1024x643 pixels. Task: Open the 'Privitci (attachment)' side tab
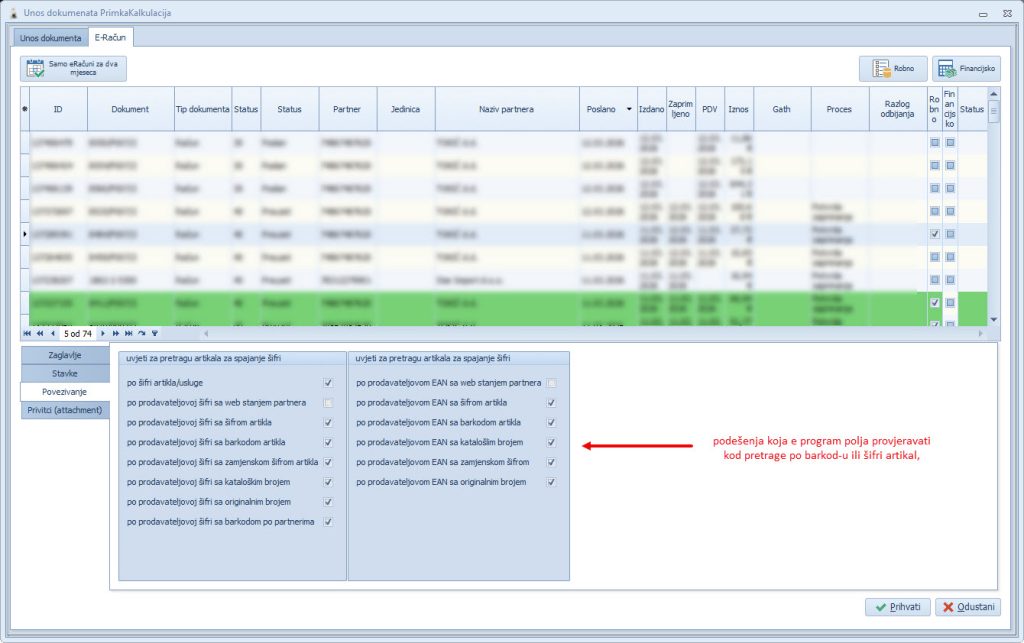click(x=65, y=410)
